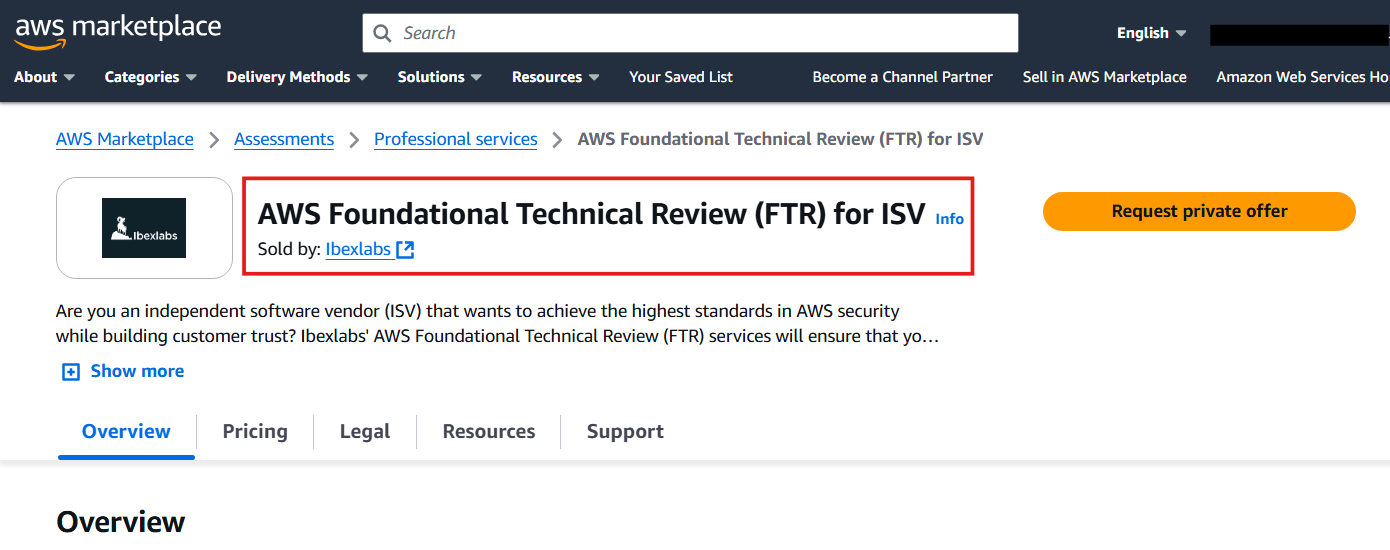Expand the Solutions menu
This screenshot has height=550, width=1390.
pos(439,77)
